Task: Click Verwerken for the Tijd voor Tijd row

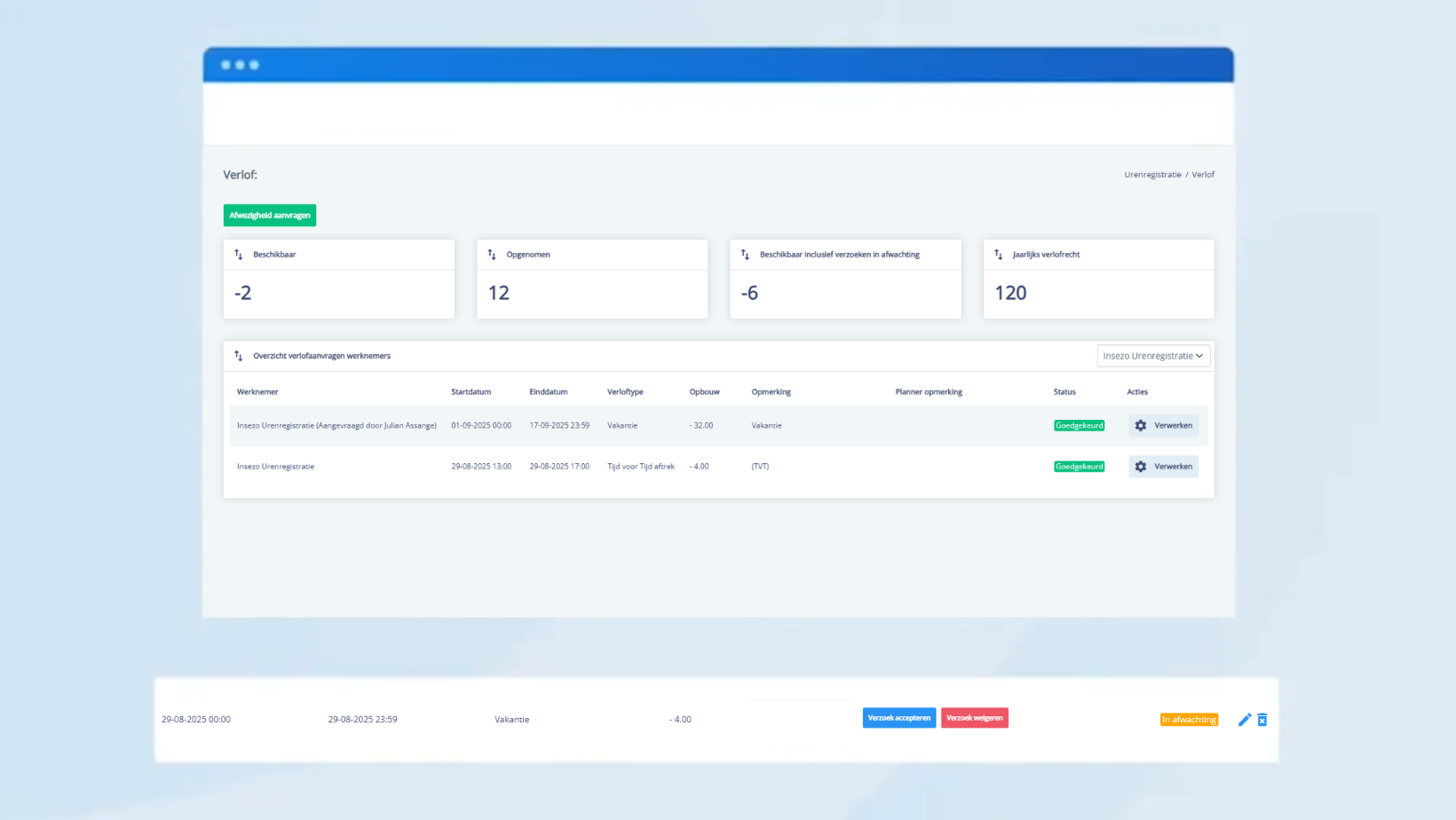Action: 1163,467
